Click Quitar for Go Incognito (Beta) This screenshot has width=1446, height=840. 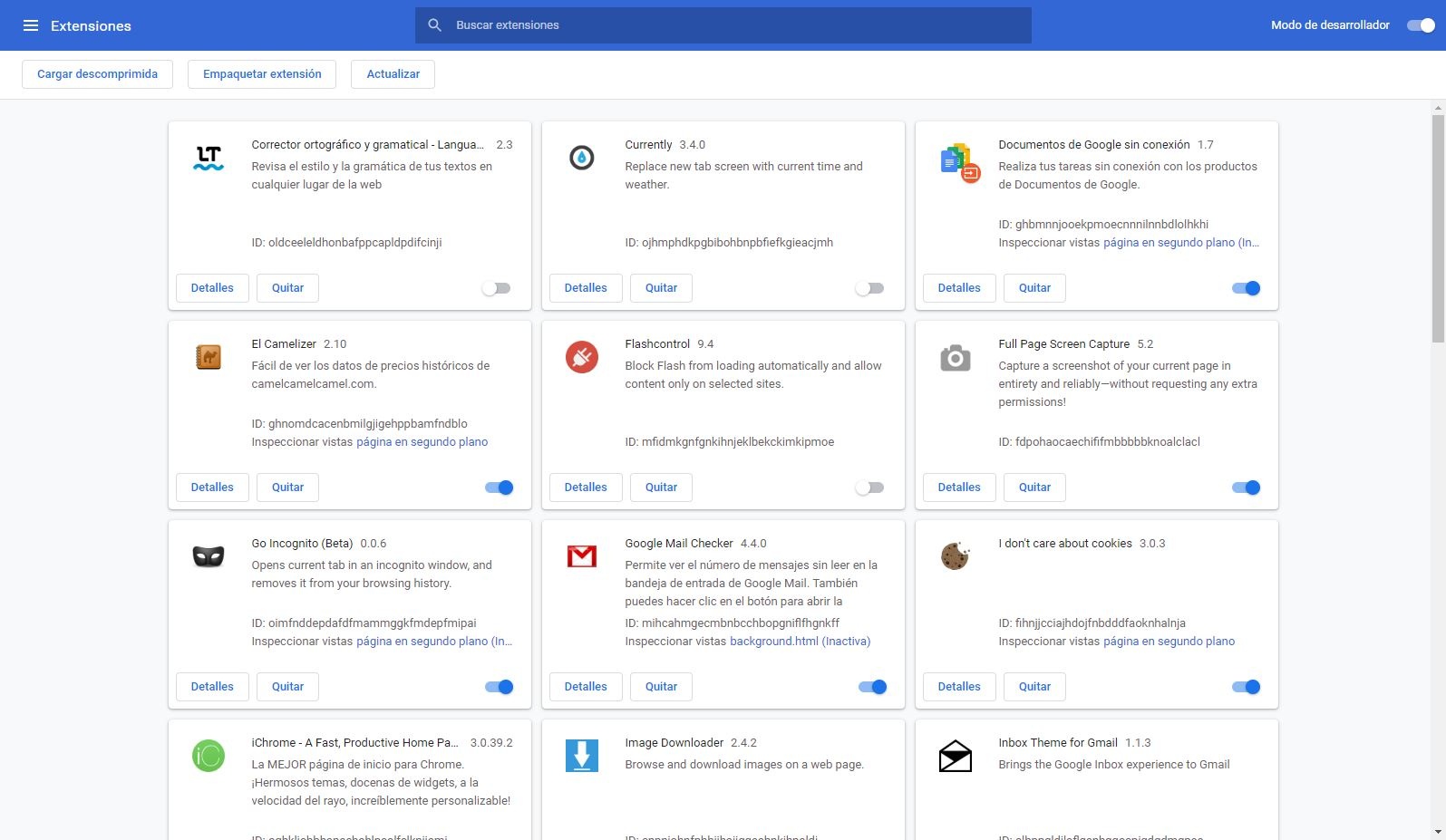pos(287,687)
